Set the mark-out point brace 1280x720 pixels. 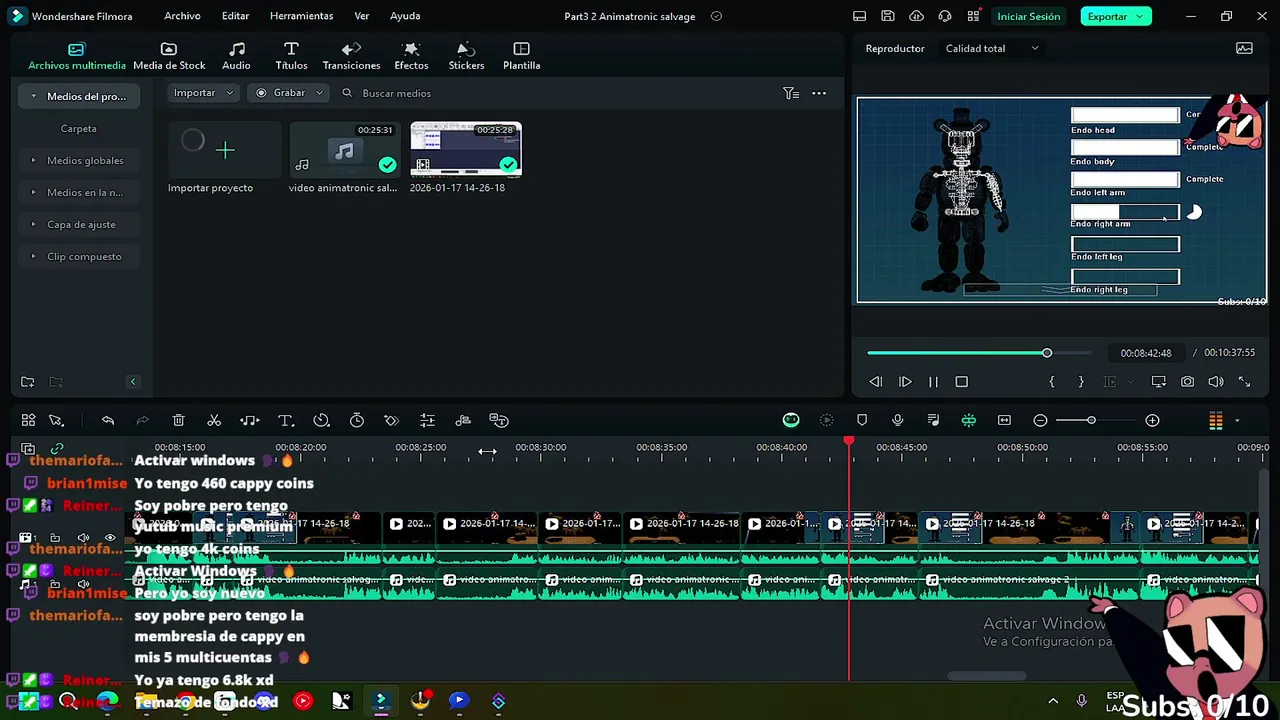click(1081, 382)
